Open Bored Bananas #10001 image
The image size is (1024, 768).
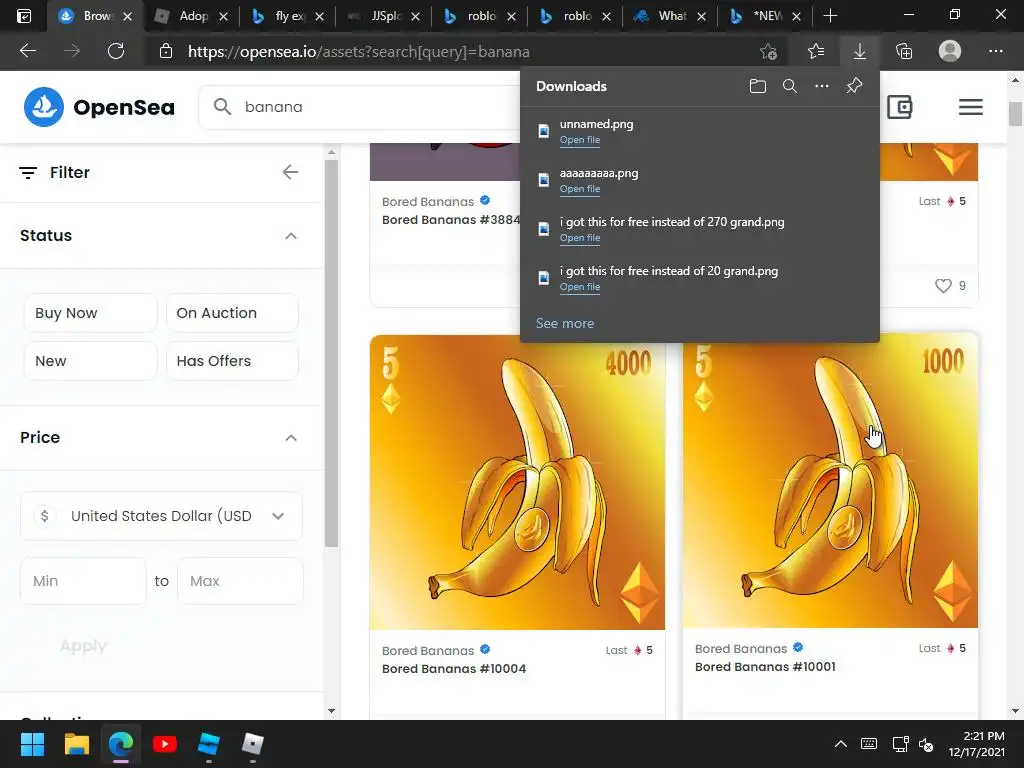pos(830,481)
